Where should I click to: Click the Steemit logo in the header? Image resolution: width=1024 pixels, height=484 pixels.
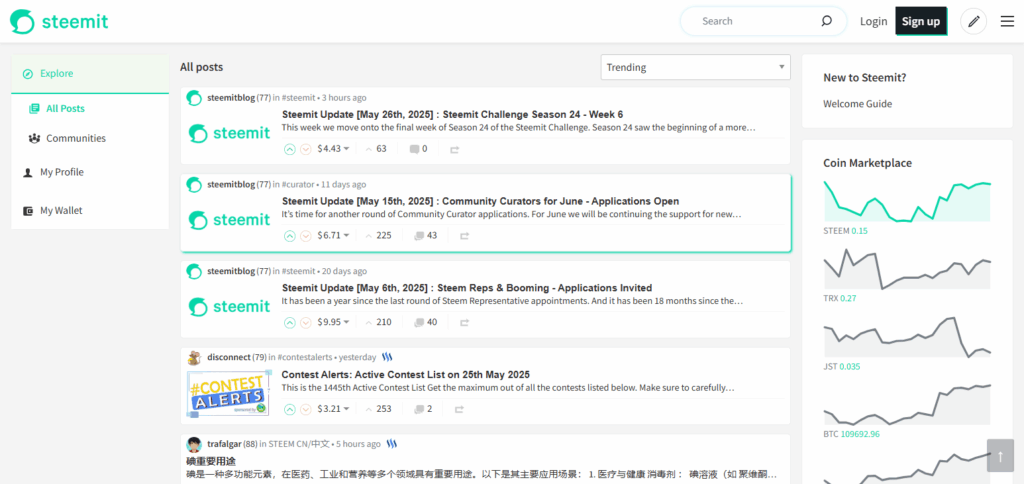[59, 21]
